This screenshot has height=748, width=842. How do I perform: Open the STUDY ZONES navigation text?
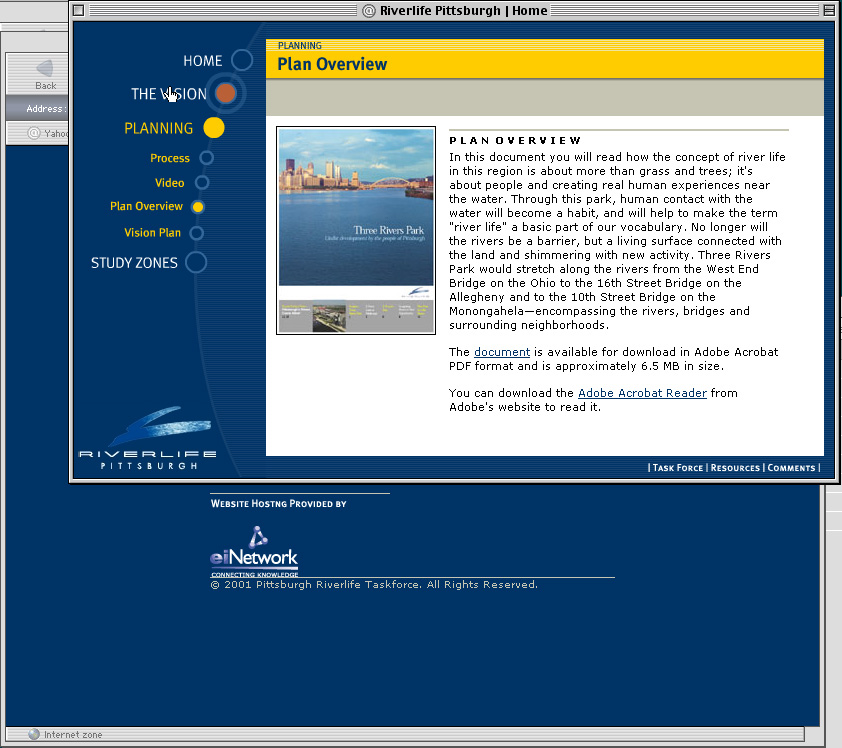tap(134, 263)
